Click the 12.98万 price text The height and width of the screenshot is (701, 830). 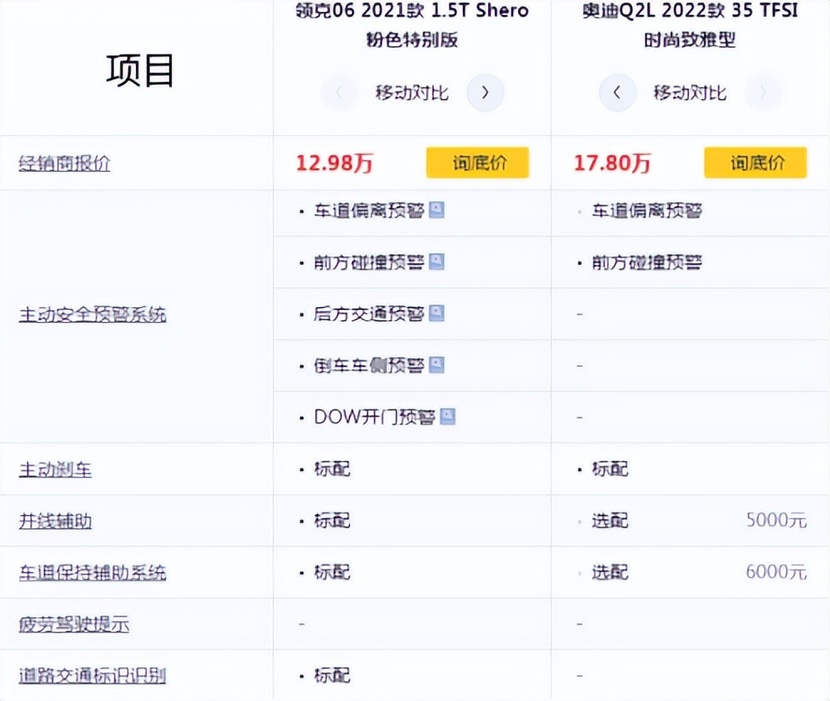tap(334, 163)
